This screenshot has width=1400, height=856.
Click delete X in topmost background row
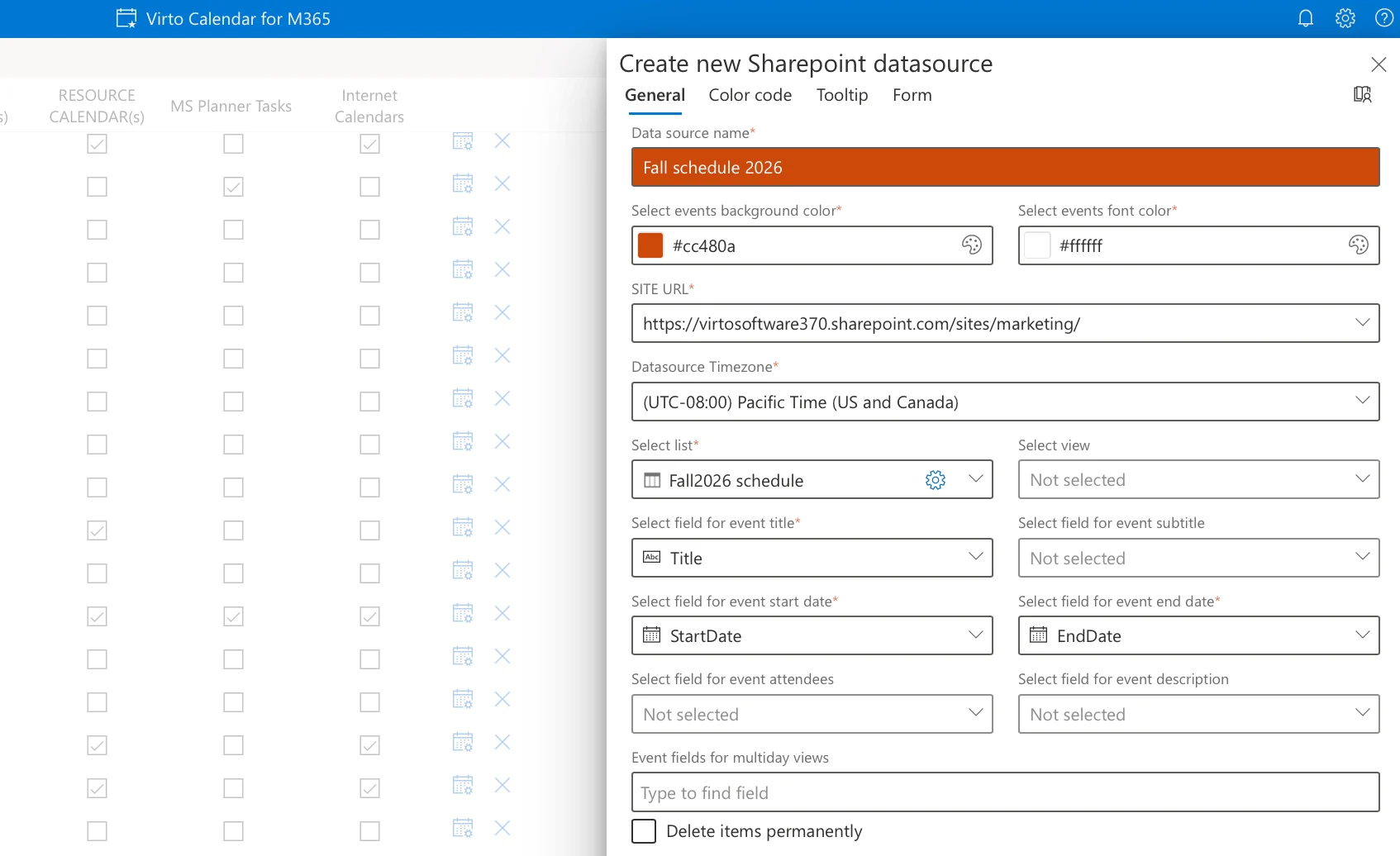pyautogui.click(x=502, y=141)
